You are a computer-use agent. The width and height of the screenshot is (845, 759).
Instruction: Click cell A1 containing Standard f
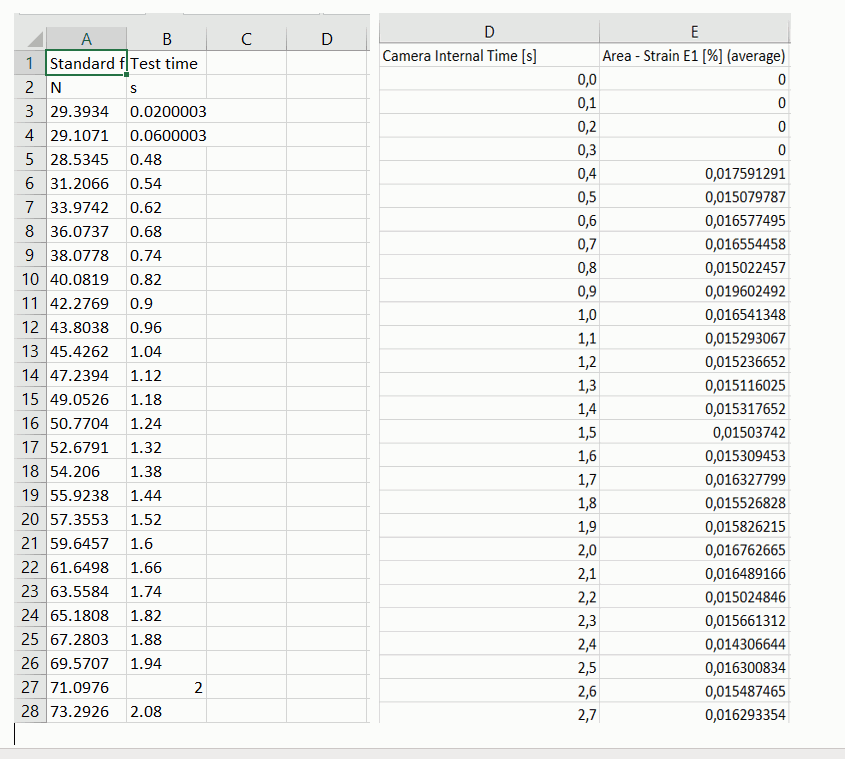[86, 63]
